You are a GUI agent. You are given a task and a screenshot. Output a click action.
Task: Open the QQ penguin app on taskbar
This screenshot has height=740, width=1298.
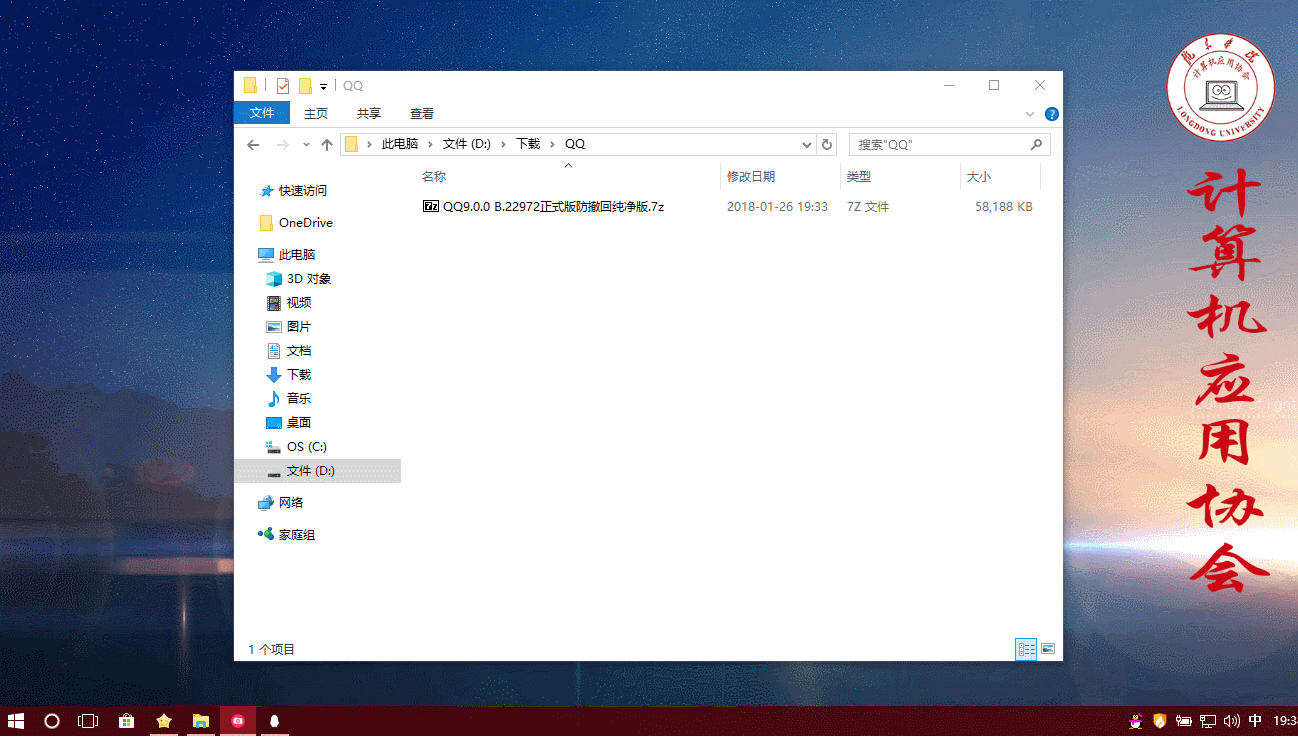275,721
